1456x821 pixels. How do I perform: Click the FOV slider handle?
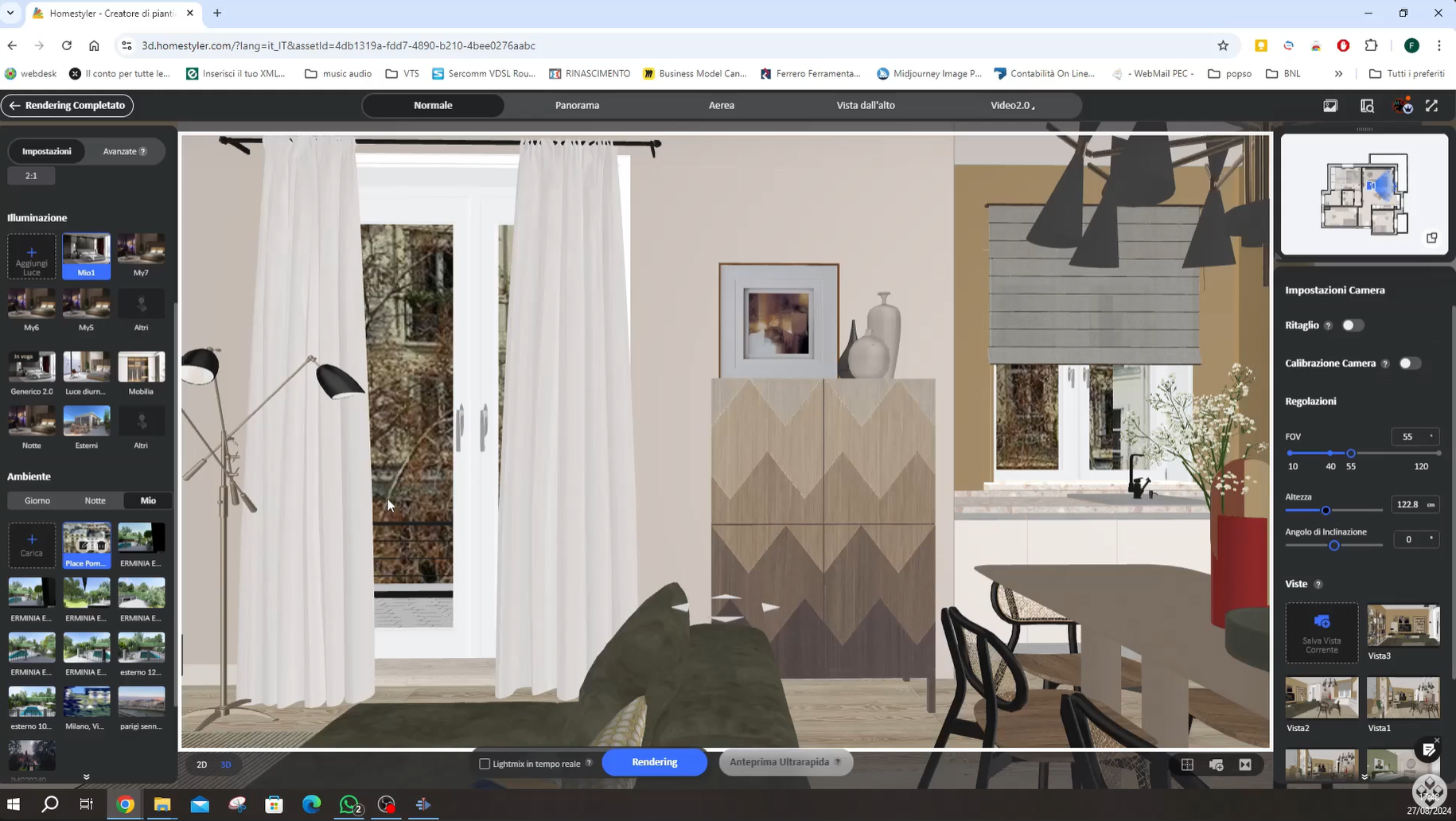pyautogui.click(x=1350, y=453)
